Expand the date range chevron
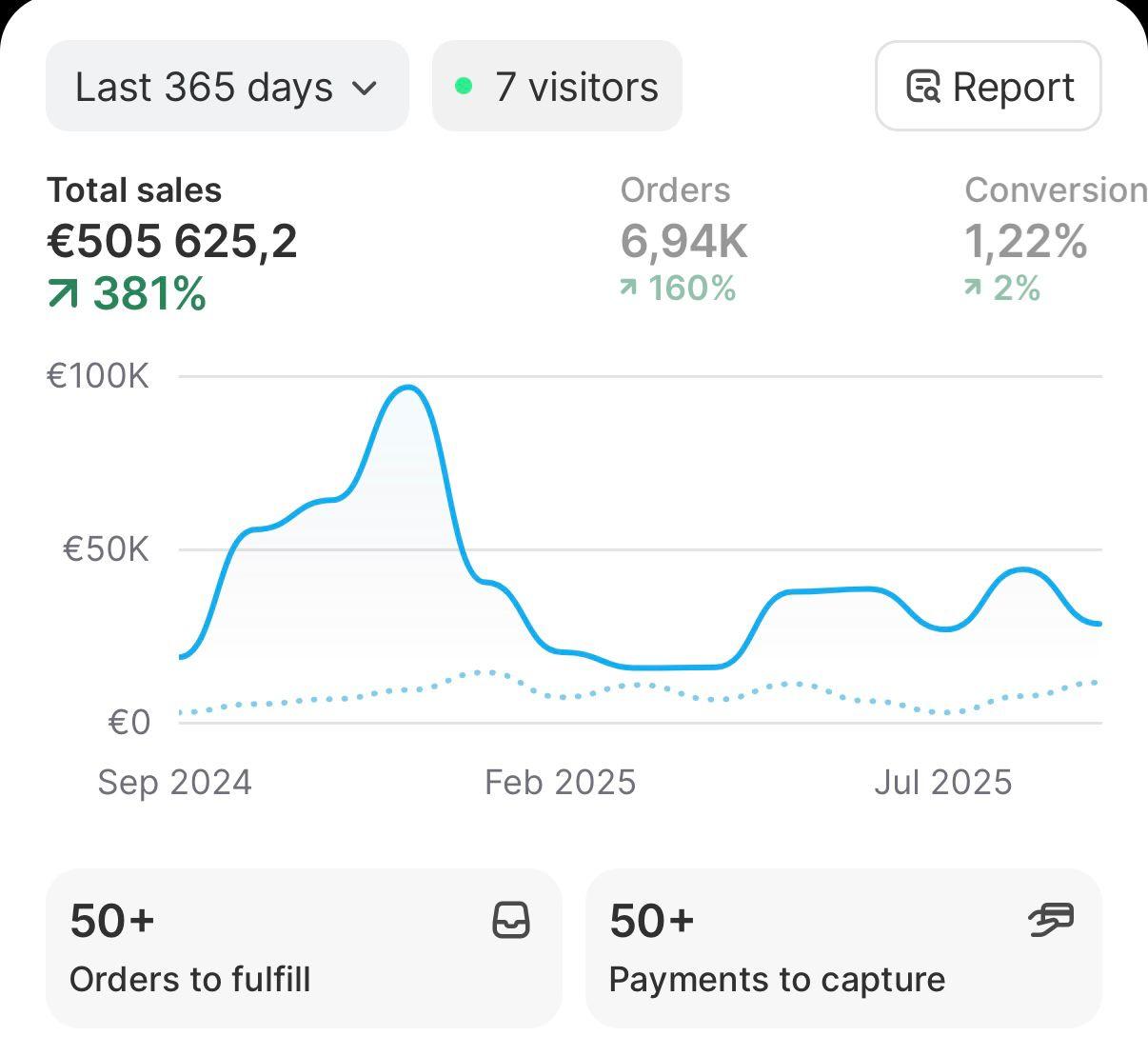1148x1056 pixels. click(x=365, y=88)
